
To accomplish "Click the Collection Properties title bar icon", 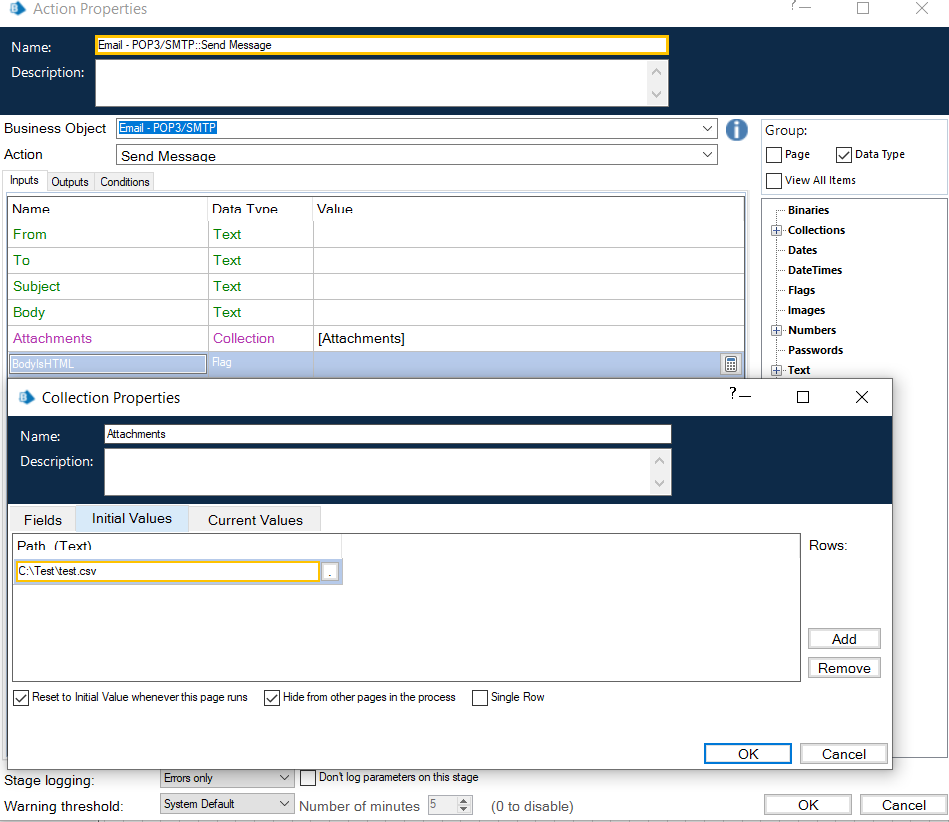I will click(26, 397).
